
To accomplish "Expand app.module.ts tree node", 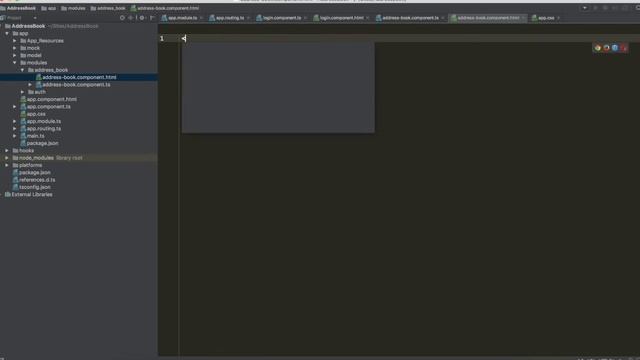I will [x=15, y=121].
